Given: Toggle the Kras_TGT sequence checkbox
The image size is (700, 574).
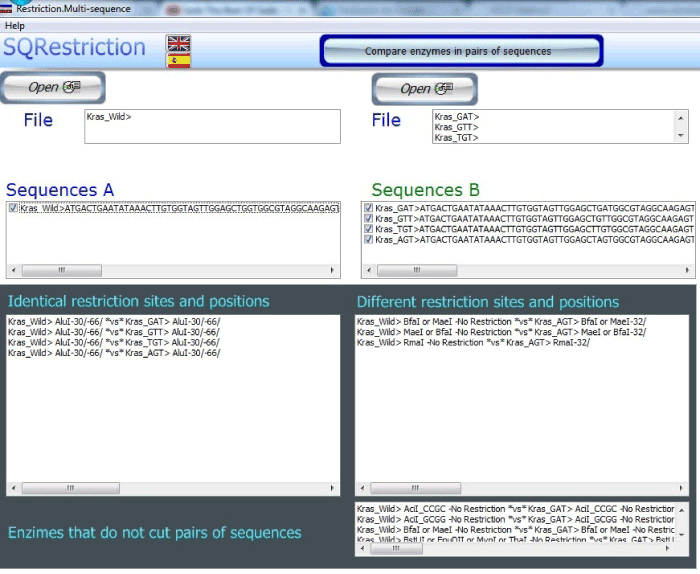Looking at the screenshot, I should [x=369, y=229].
